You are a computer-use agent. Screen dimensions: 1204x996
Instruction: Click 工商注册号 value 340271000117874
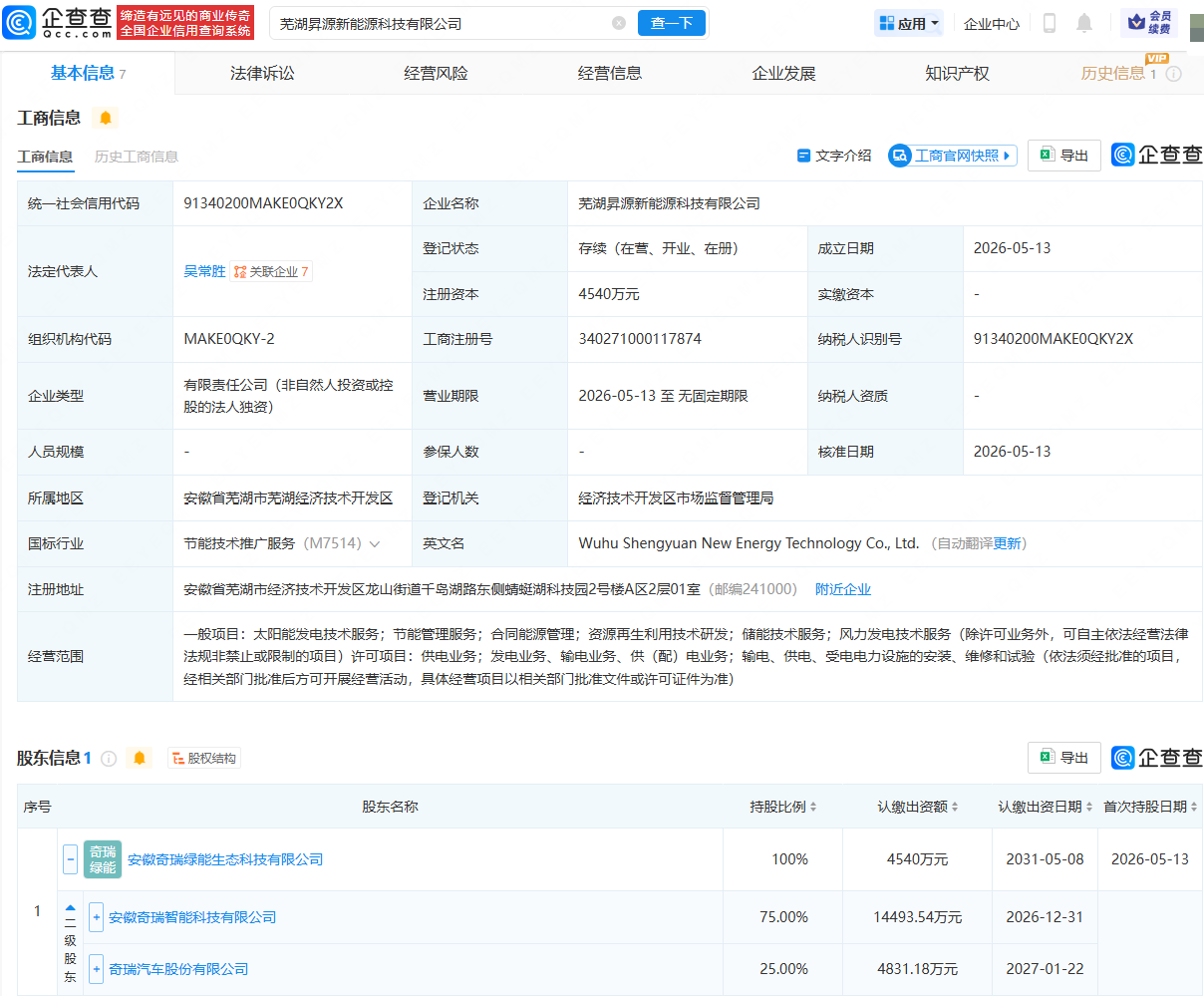[640, 339]
